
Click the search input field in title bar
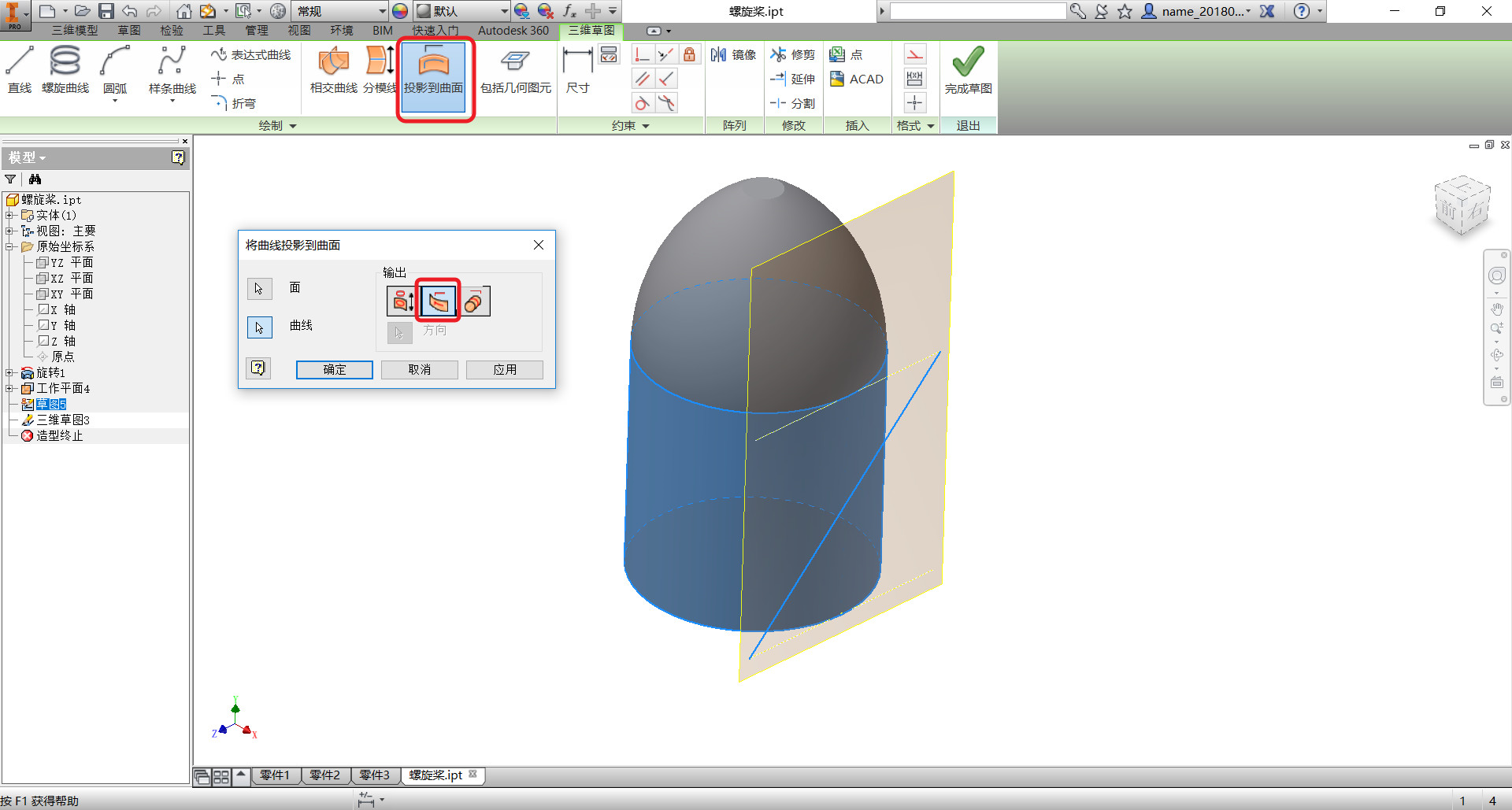[977, 11]
